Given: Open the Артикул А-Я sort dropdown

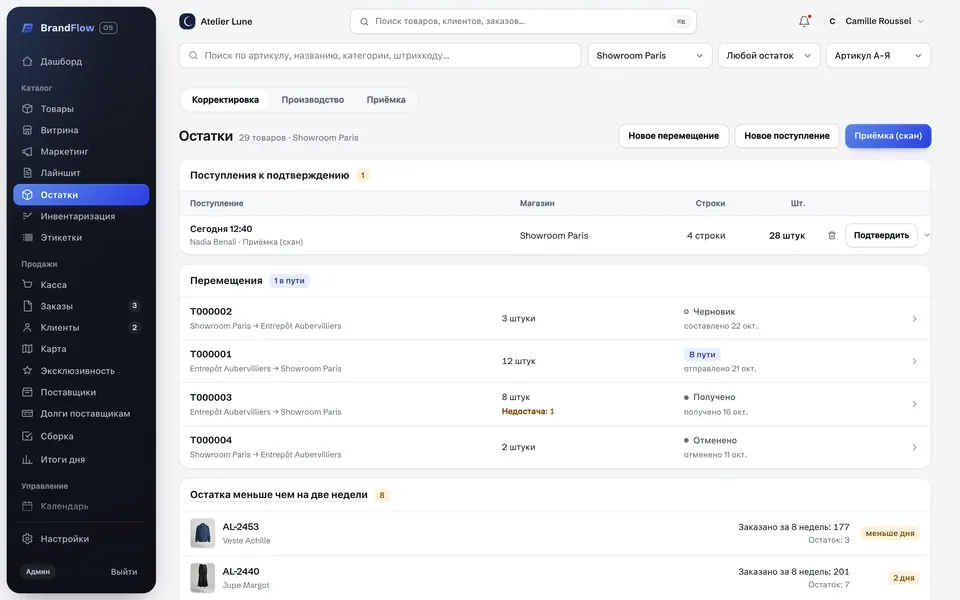Looking at the screenshot, I should 878,55.
